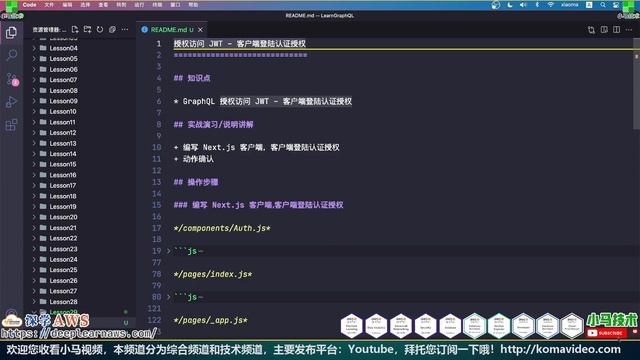Expand the Lesson08 folder
The width and height of the screenshot is (640, 360).
[x=34, y=91]
